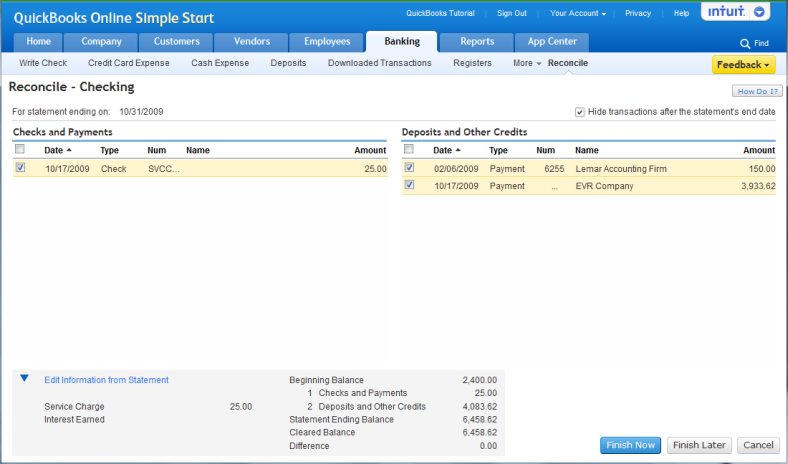Expand the More submenu
Viewport: 788px width, 464px height.
click(527, 63)
